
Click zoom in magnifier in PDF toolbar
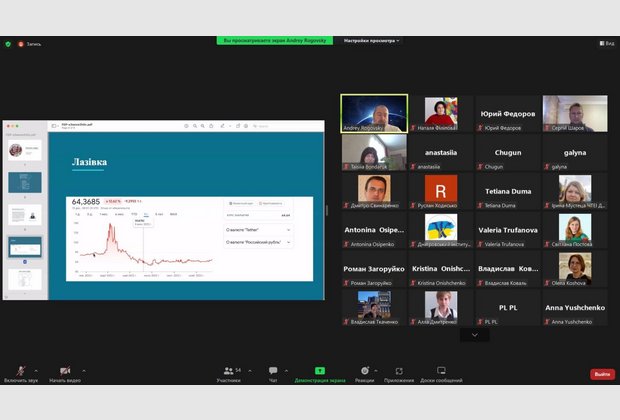(x=202, y=126)
